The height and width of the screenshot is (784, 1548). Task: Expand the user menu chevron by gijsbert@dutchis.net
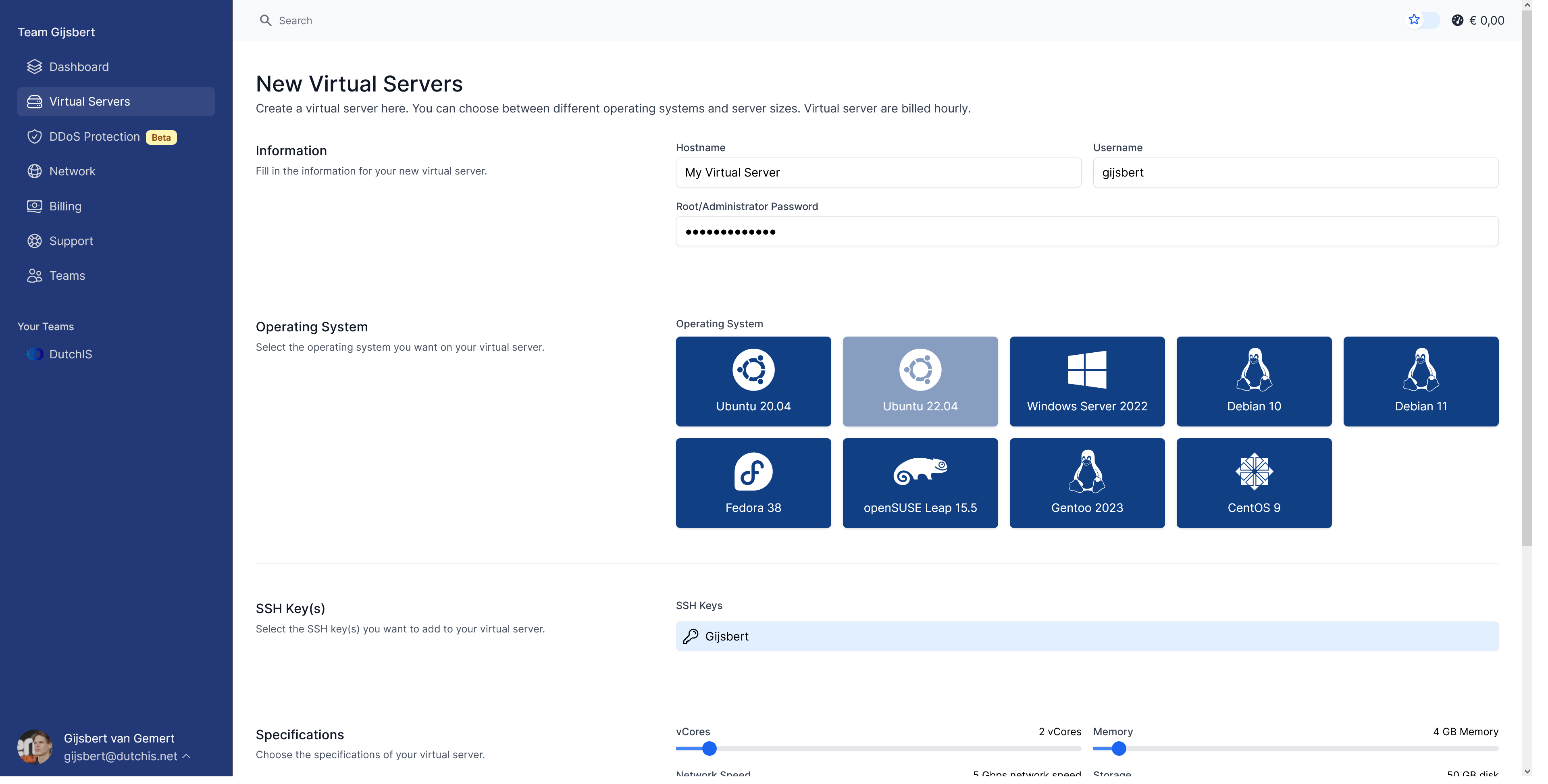click(x=188, y=763)
